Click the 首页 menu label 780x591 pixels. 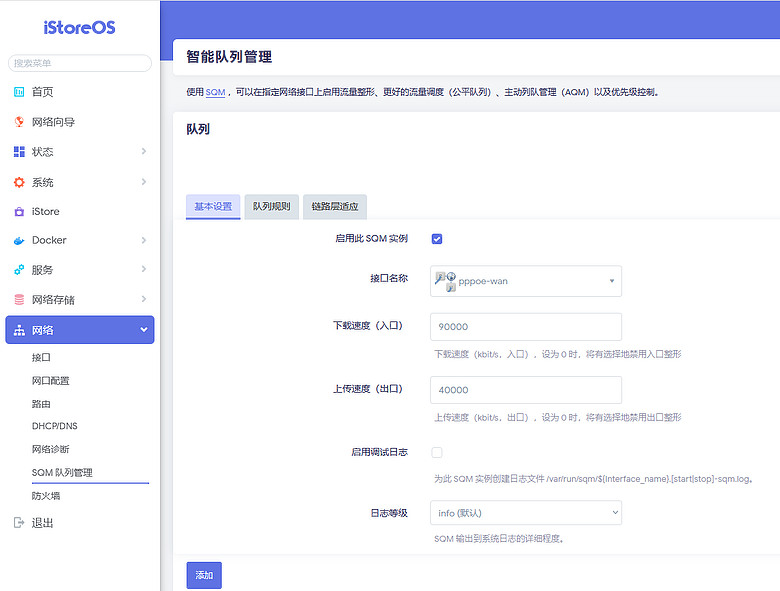(42, 92)
